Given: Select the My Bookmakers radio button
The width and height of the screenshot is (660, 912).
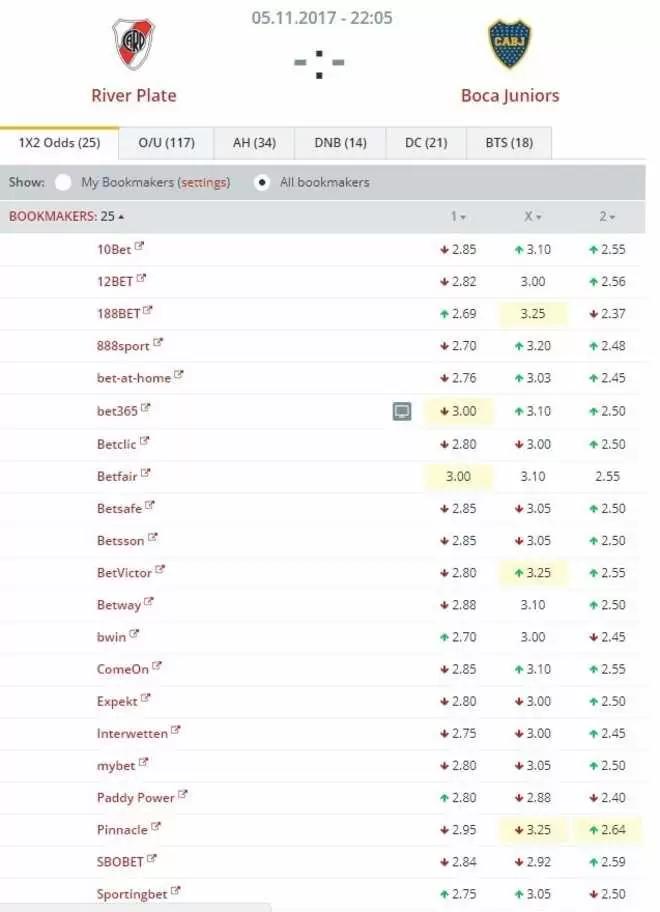Looking at the screenshot, I should pos(64,183).
